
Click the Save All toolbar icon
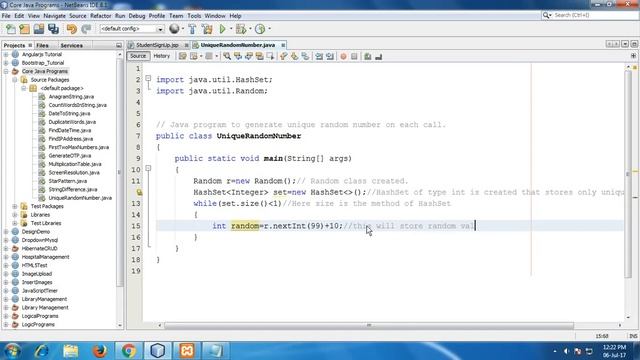tap(53, 29)
